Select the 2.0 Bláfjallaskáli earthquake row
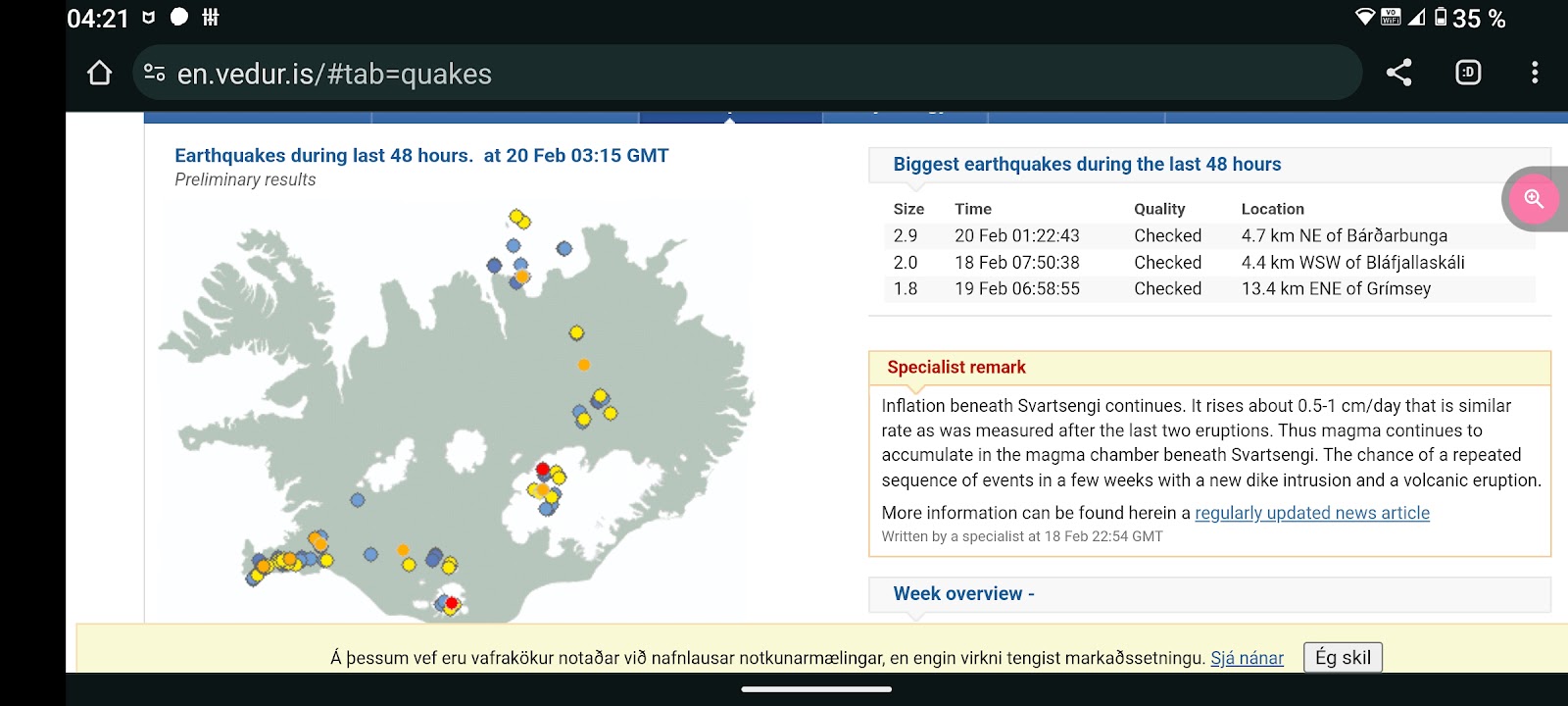The image size is (1568, 706). tap(1209, 262)
